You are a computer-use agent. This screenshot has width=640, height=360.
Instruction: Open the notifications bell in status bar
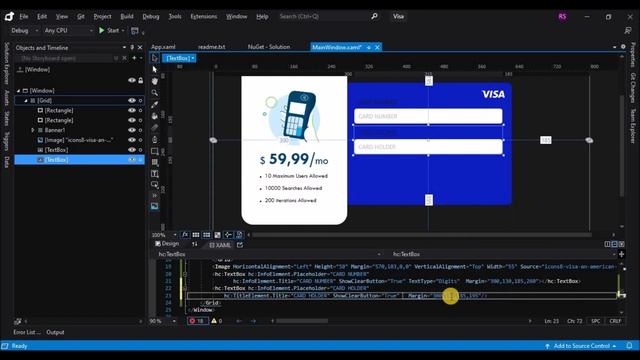point(629,346)
